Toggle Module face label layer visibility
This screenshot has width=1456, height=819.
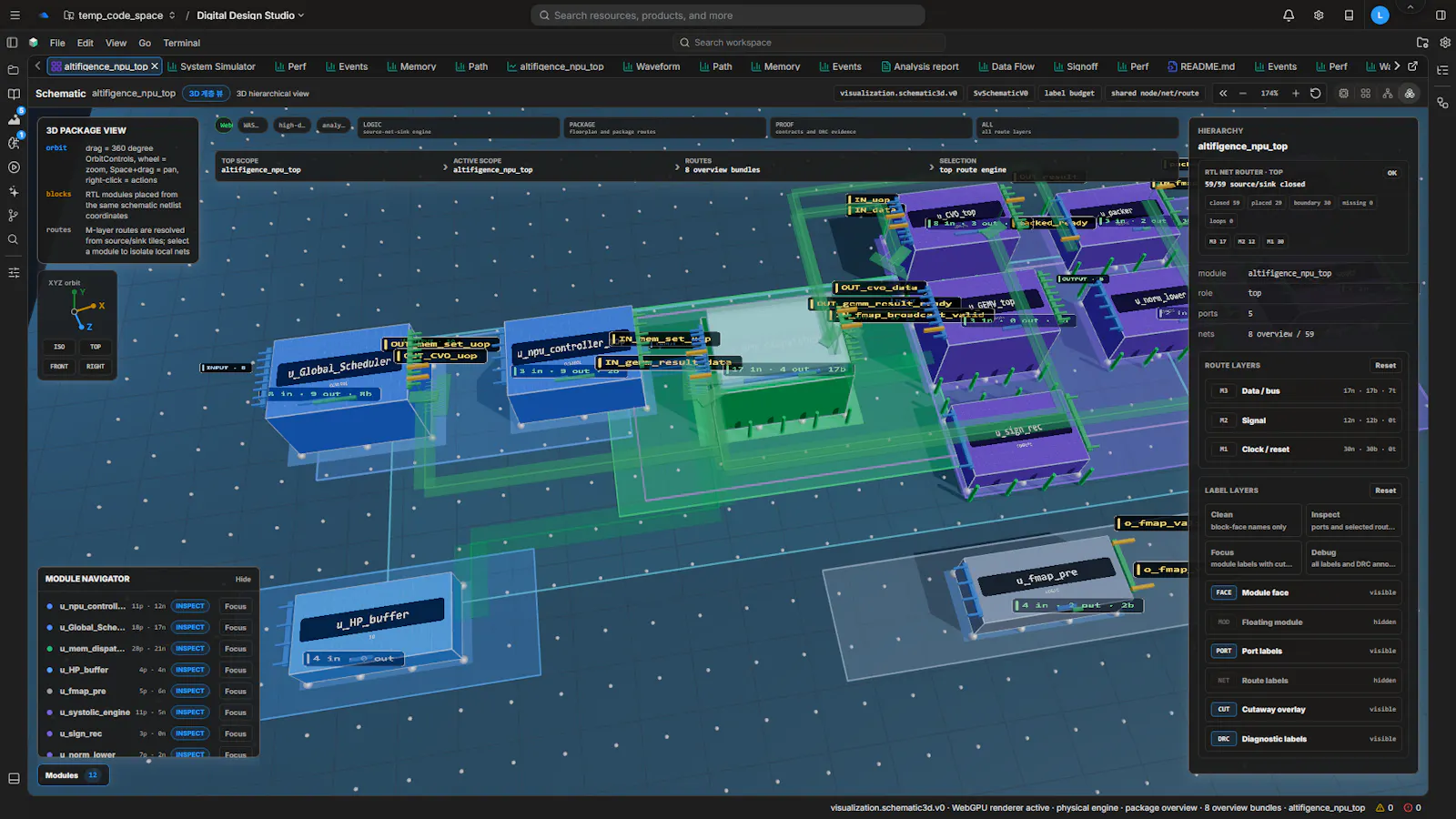point(1305,592)
